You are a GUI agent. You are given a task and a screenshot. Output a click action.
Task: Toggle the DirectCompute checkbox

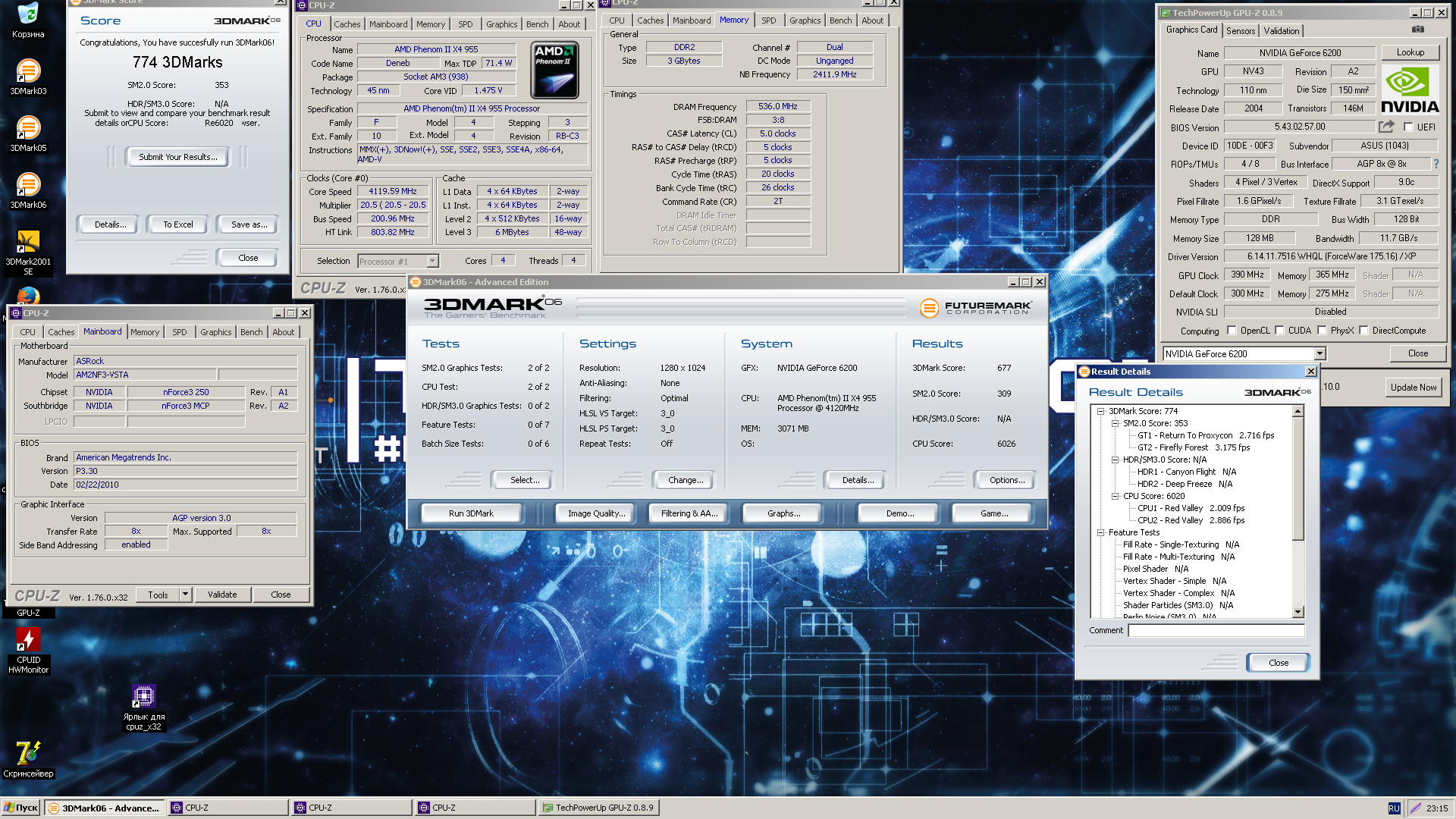click(1363, 331)
